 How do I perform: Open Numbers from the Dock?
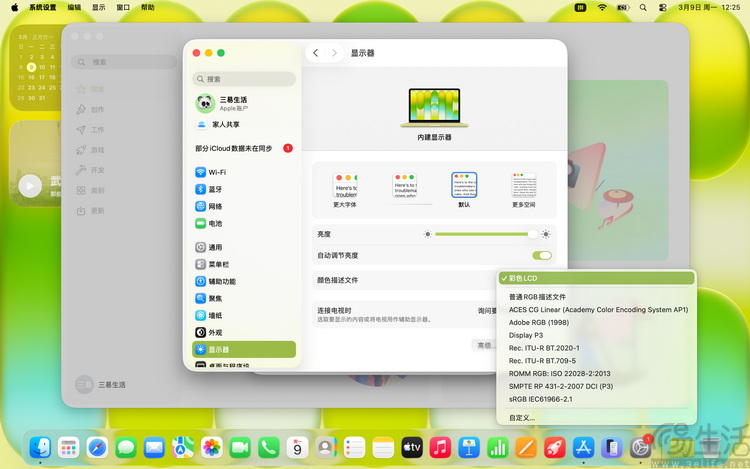tap(498, 448)
